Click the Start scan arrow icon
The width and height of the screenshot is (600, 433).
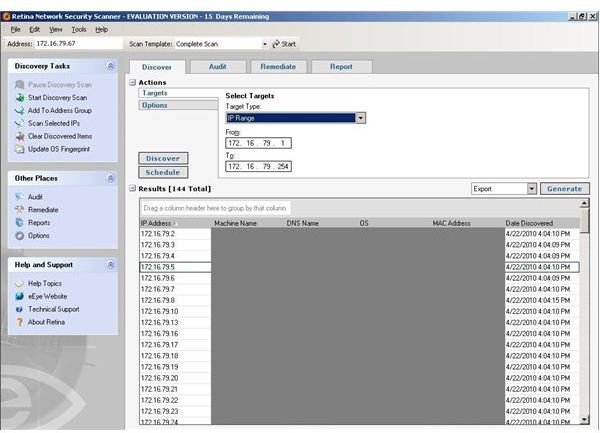276,44
